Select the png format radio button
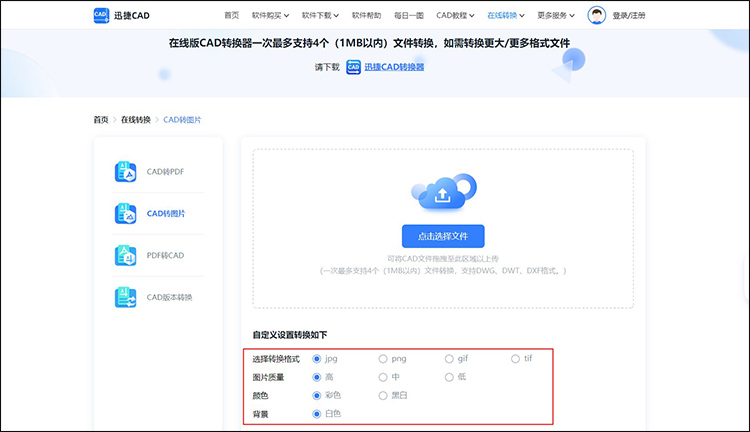This screenshot has height=432, width=750. 383,359
